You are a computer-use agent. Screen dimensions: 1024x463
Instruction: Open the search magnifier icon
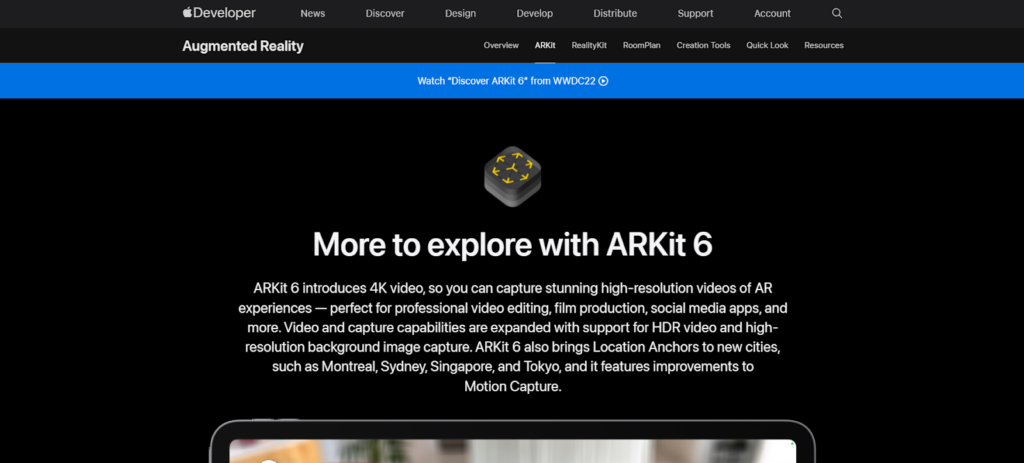point(837,13)
